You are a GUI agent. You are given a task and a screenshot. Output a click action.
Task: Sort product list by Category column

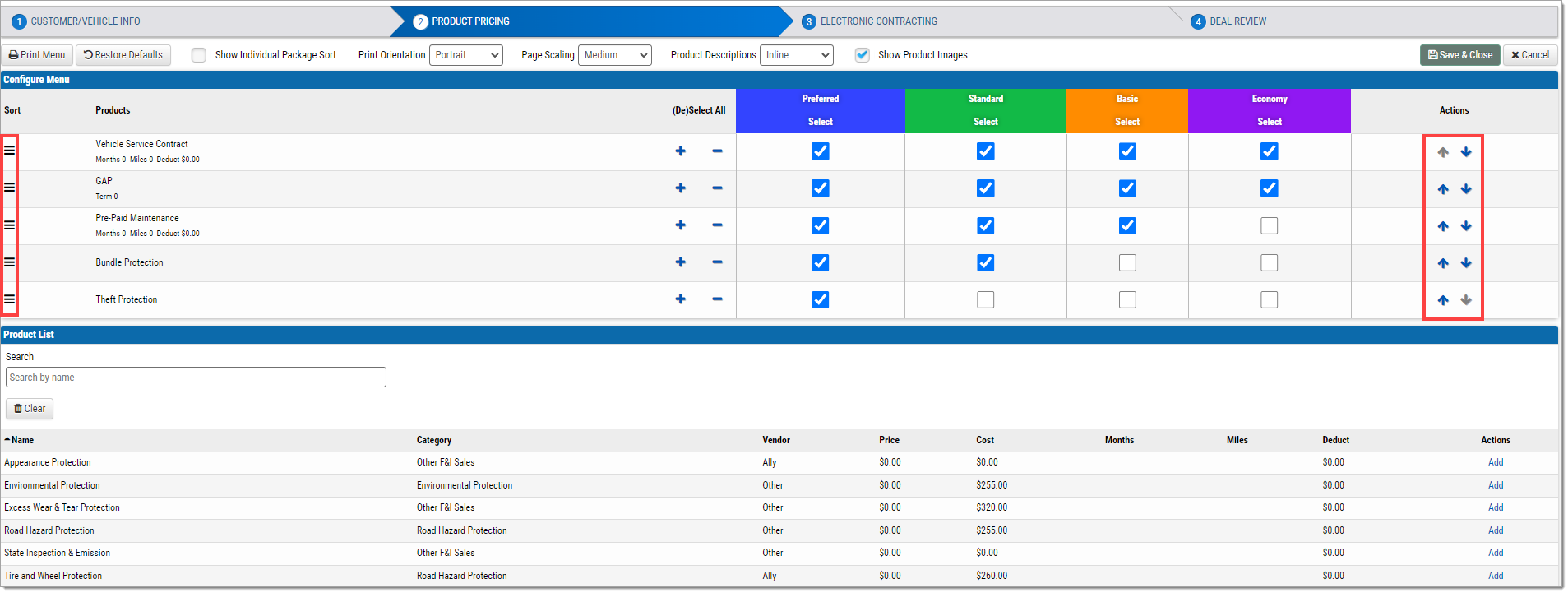(434, 440)
